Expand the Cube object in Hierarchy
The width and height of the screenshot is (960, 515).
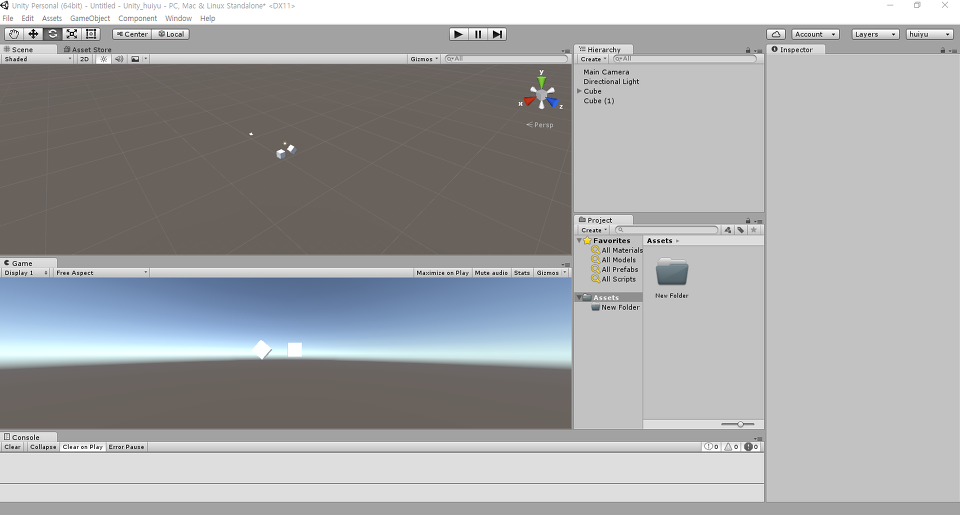coord(579,91)
